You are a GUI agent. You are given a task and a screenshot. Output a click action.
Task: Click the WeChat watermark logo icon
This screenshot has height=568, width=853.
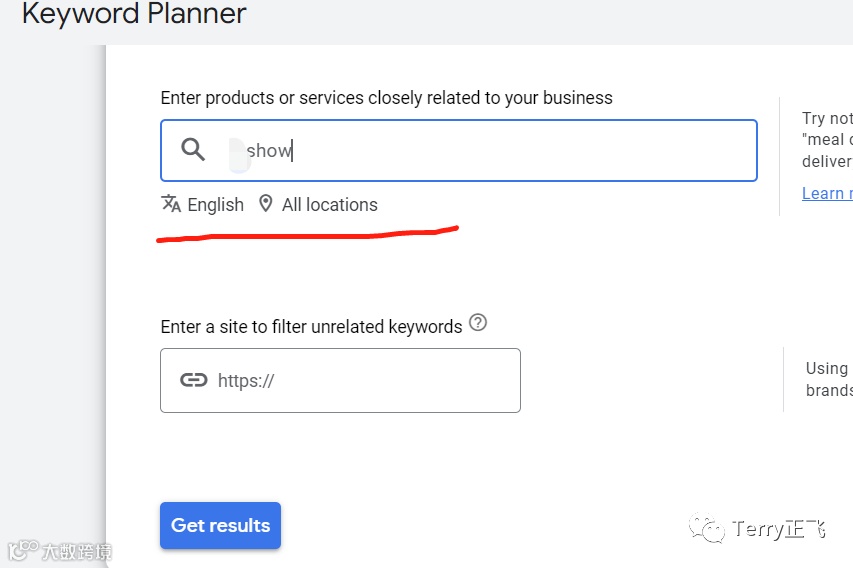click(x=712, y=529)
